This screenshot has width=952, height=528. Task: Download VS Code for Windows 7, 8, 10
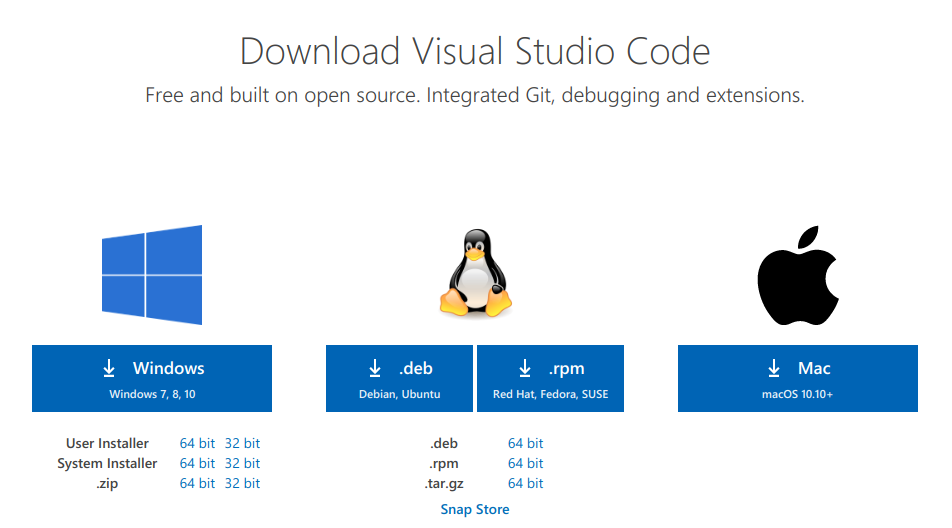152,379
